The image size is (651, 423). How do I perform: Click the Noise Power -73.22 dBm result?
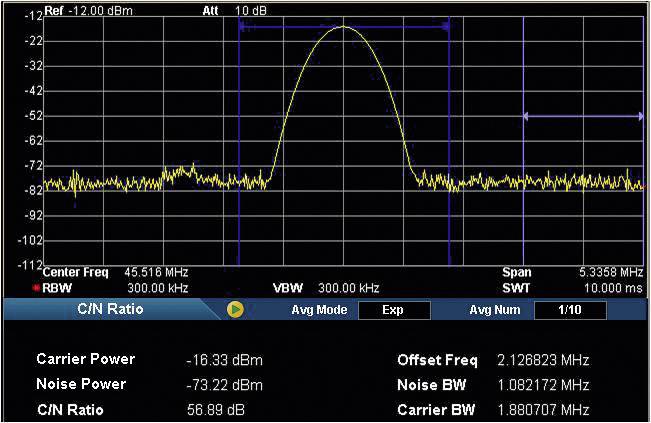[224, 385]
